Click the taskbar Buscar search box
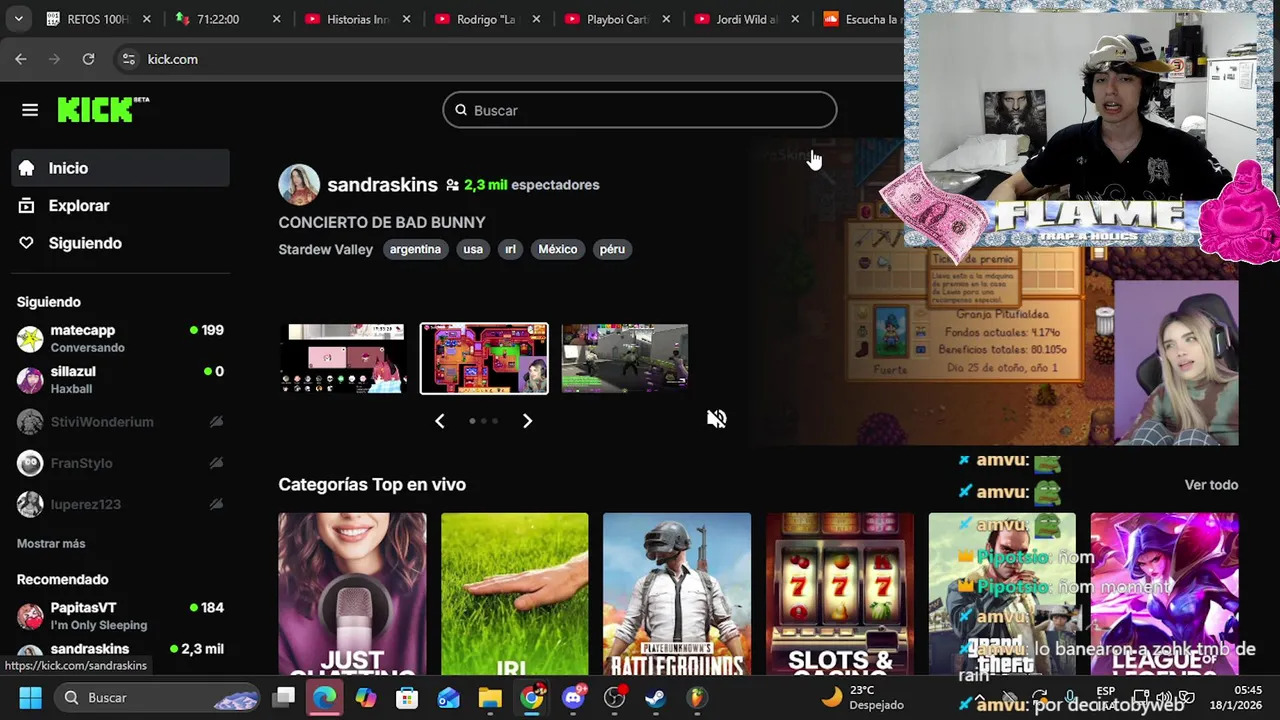Screen dimensions: 1280x720 158,698
